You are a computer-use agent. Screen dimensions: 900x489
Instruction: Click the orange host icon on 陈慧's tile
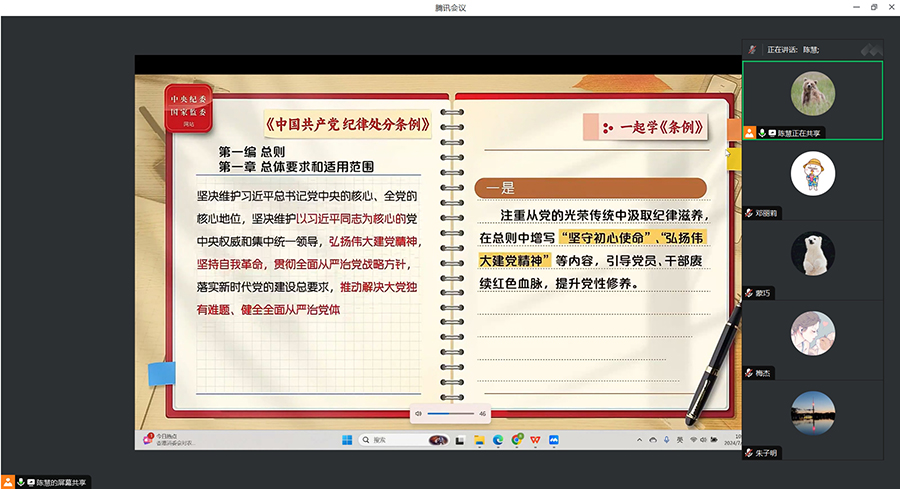click(x=749, y=132)
